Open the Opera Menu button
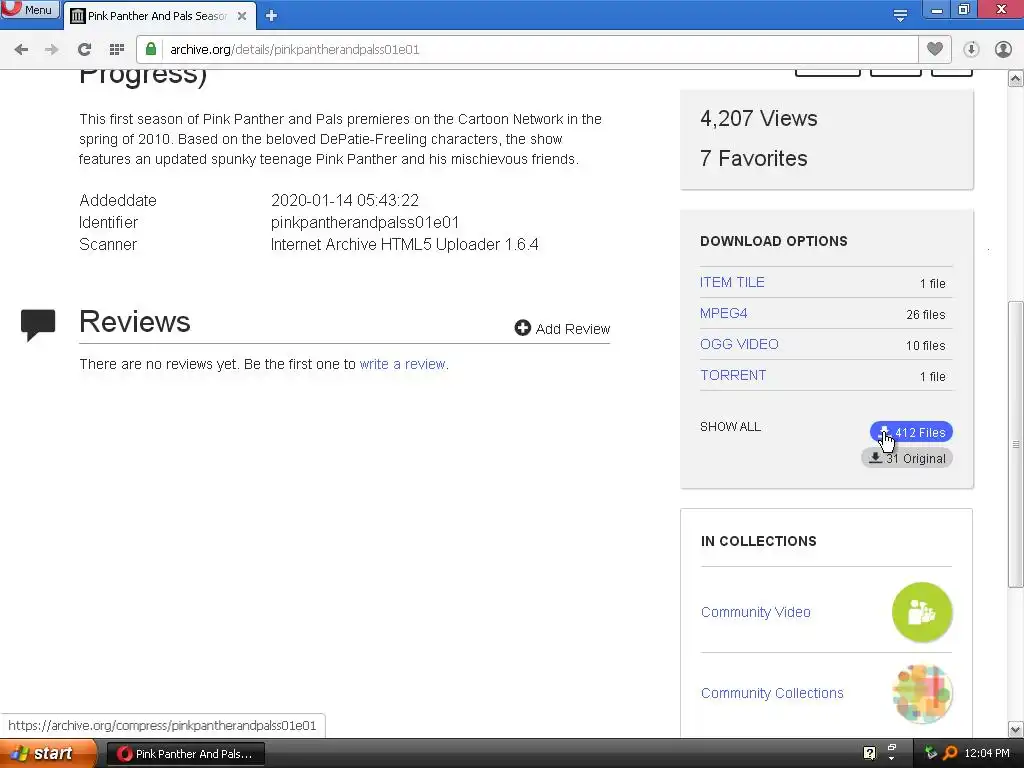 29,9
